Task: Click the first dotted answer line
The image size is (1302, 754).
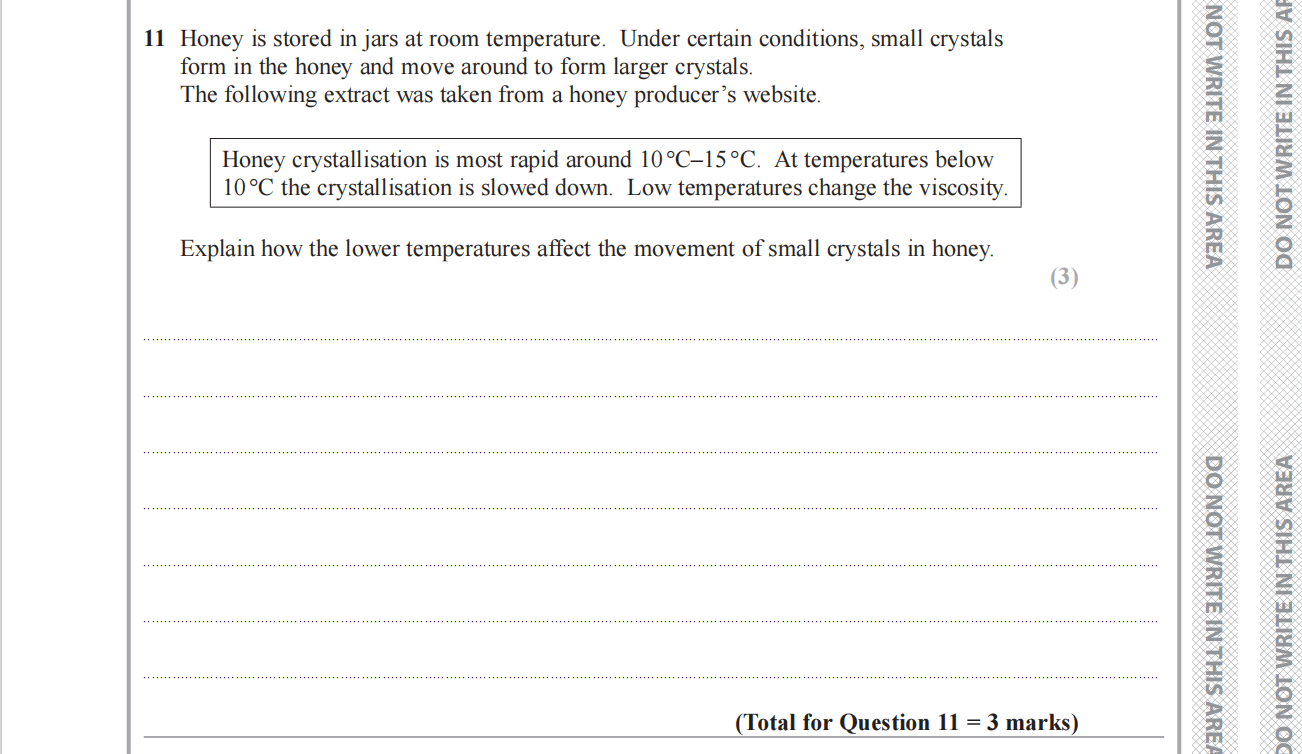Action: (x=650, y=339)
